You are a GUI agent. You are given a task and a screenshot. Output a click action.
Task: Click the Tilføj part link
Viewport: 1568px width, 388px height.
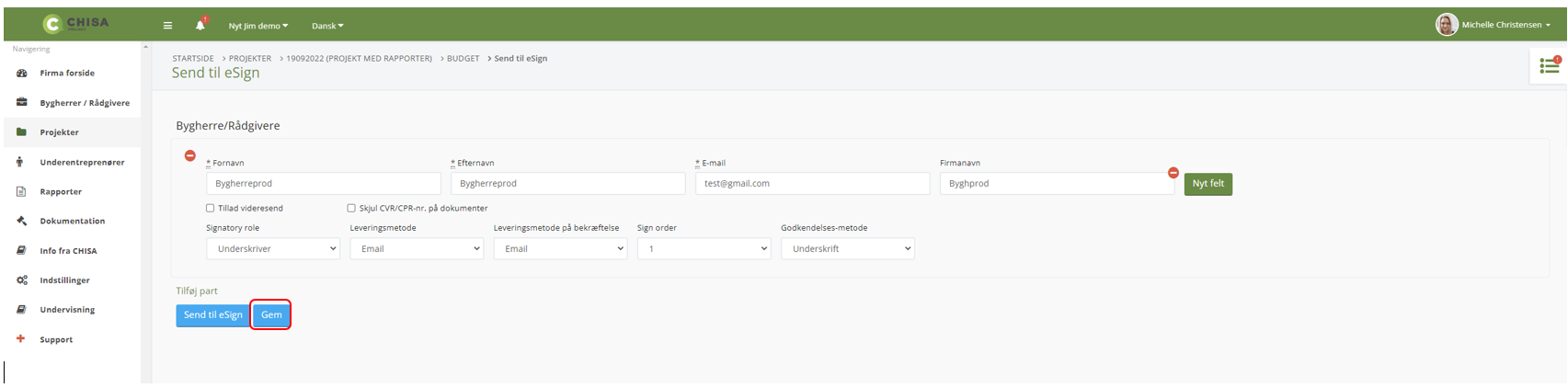pos(197,291)
